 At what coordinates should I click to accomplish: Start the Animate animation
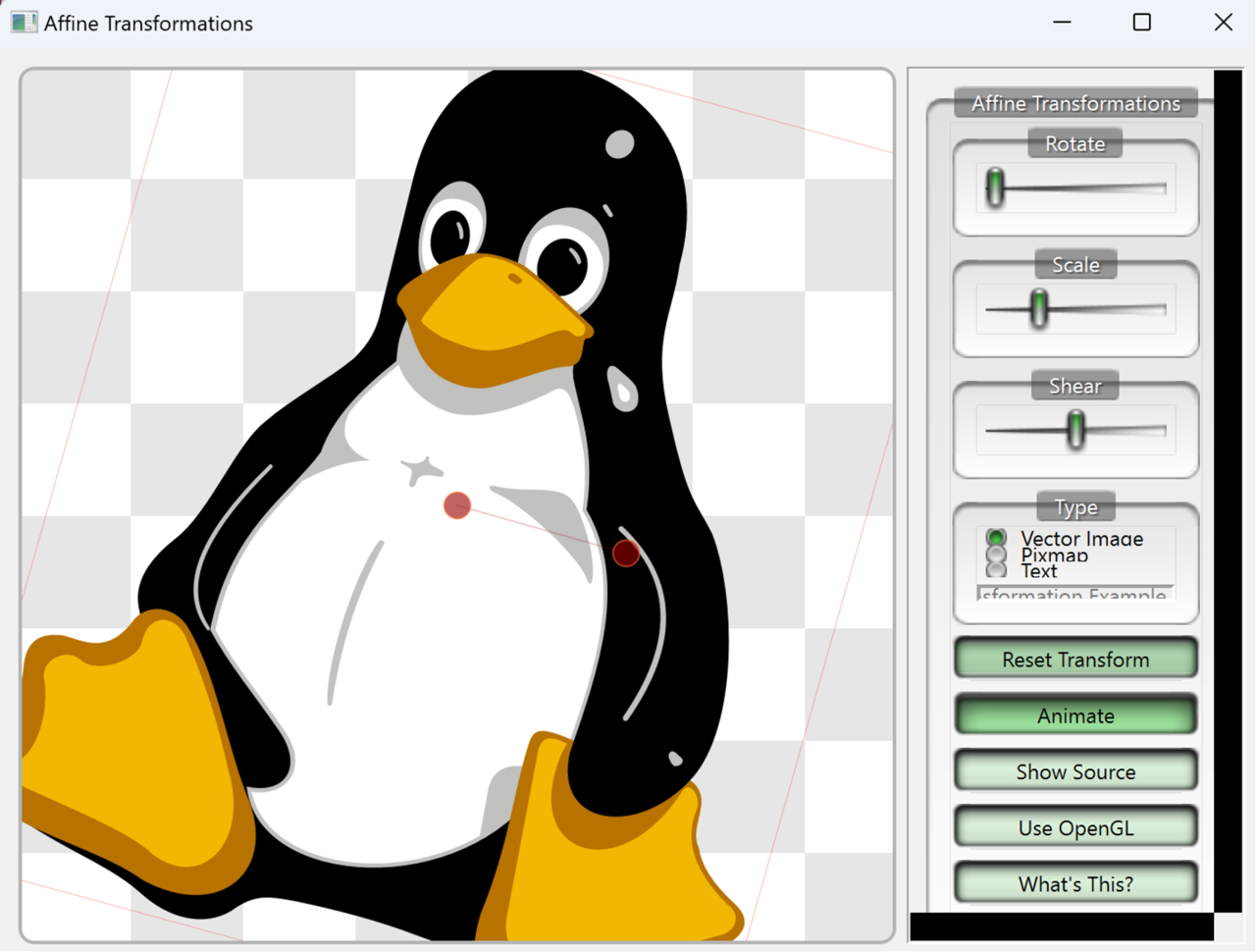(x=1075, y=715)
